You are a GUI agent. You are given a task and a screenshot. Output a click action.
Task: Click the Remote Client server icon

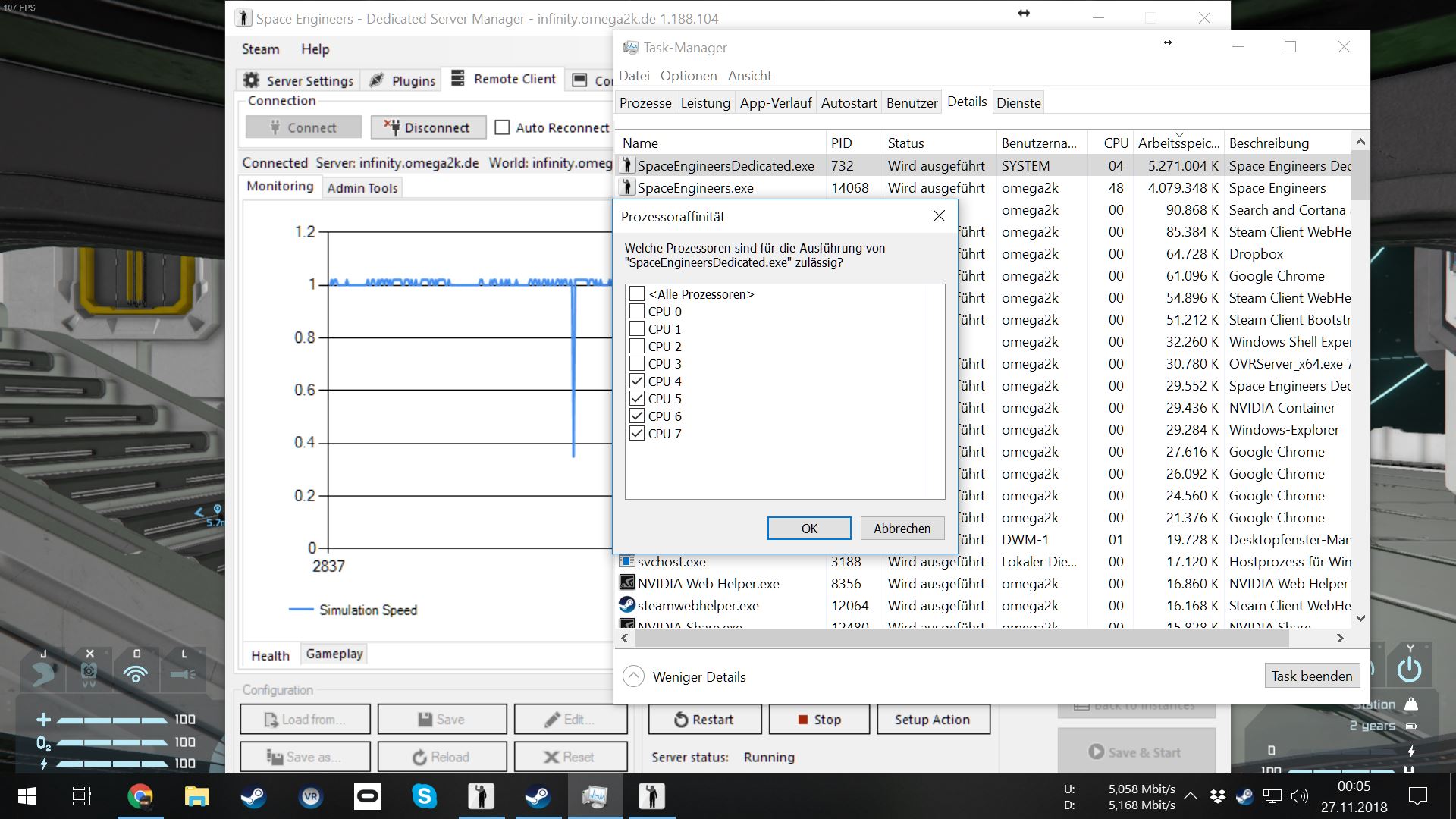tap(457, 78)
